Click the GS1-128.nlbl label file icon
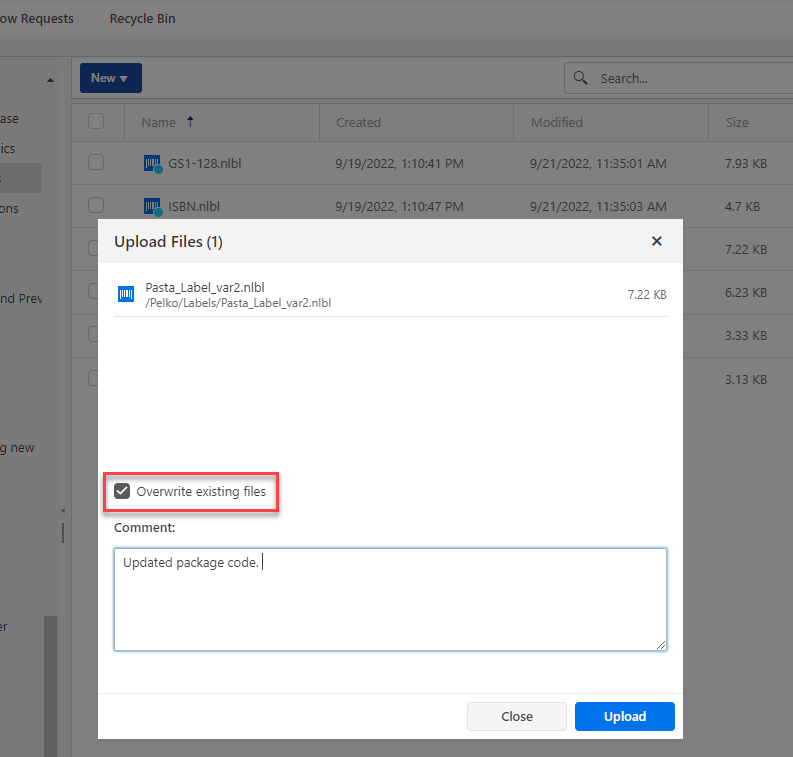The width and height of the screenshot is (793, 757). pos(152,164)
